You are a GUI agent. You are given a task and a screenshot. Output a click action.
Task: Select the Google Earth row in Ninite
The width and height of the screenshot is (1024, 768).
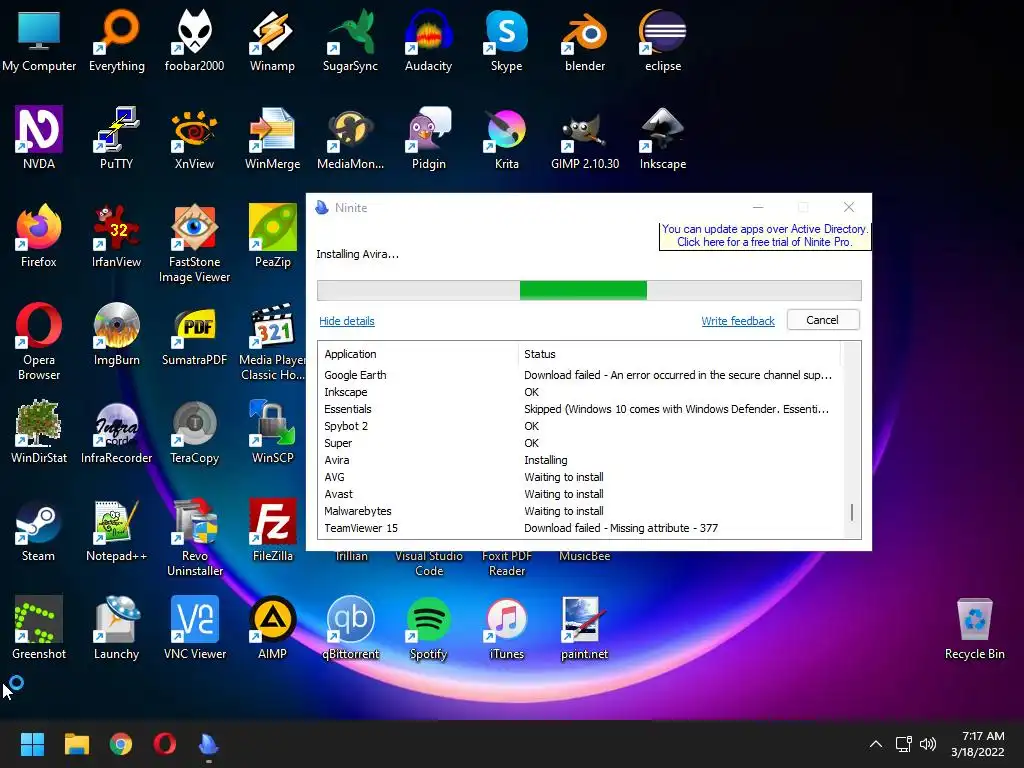(580, 375)
